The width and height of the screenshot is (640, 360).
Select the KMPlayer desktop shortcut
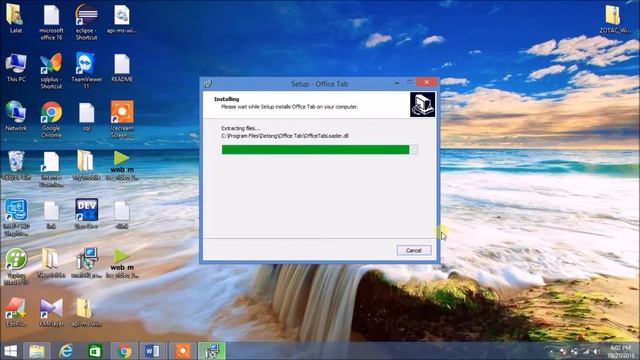tap(51, 312)
